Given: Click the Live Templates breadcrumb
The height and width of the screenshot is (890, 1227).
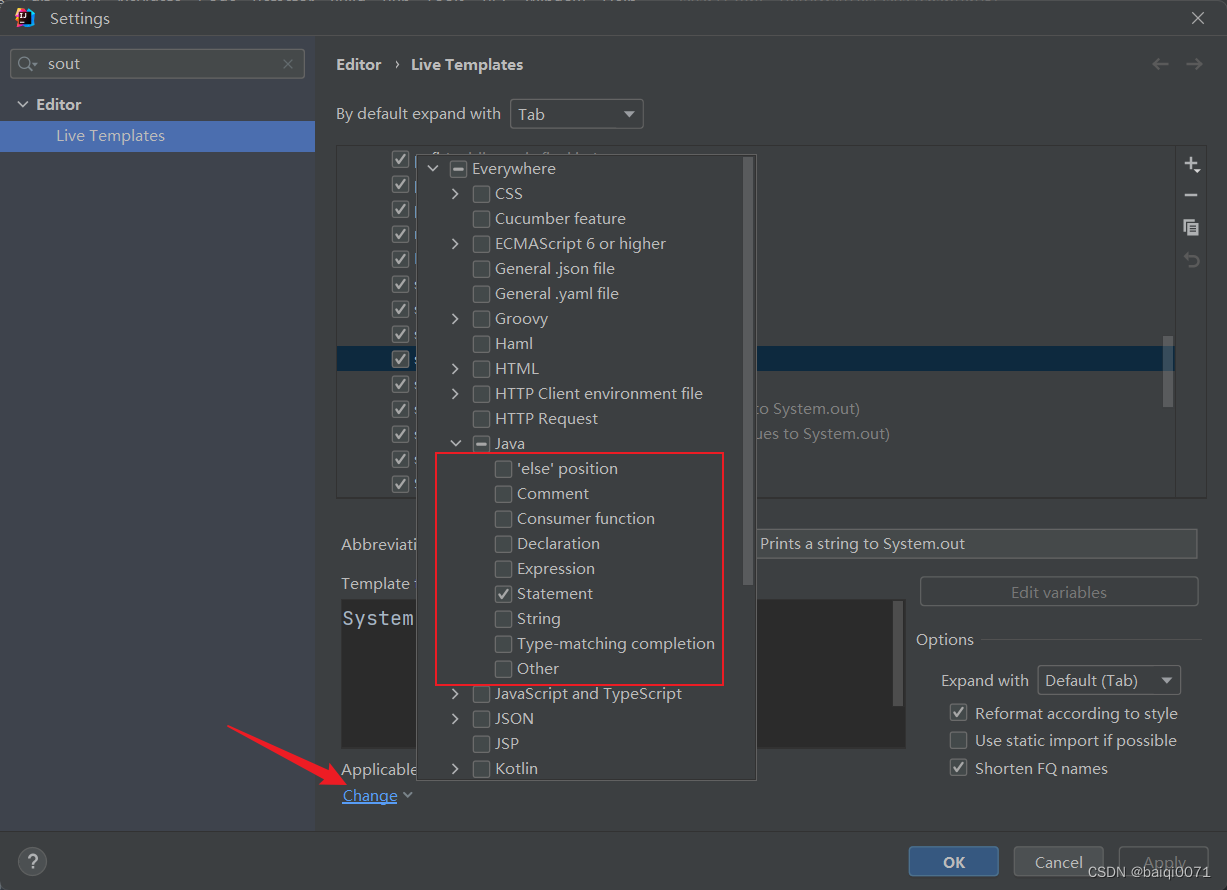Looking at the screenshot, I should [x=467, y=64].
